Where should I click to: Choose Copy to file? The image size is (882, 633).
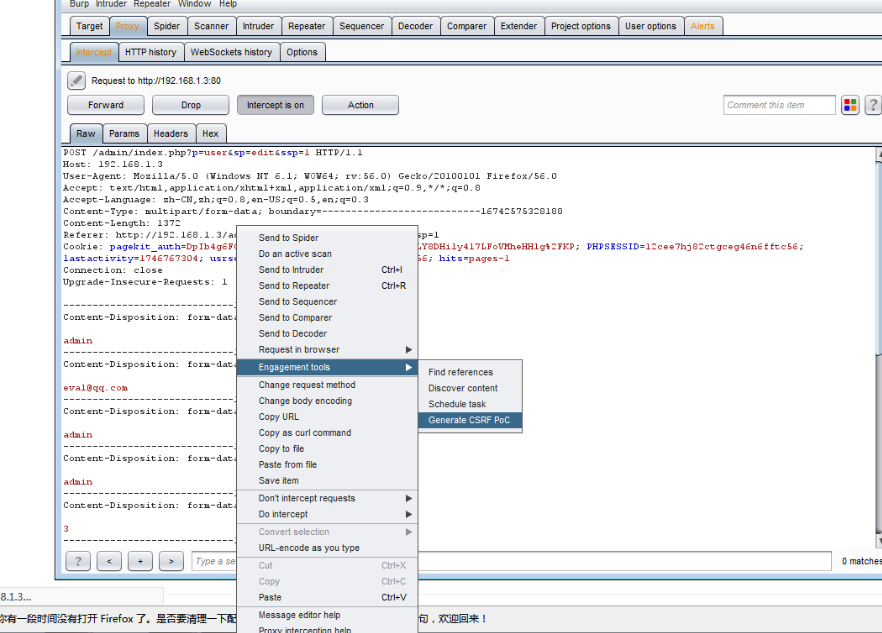tap(327, 448)
